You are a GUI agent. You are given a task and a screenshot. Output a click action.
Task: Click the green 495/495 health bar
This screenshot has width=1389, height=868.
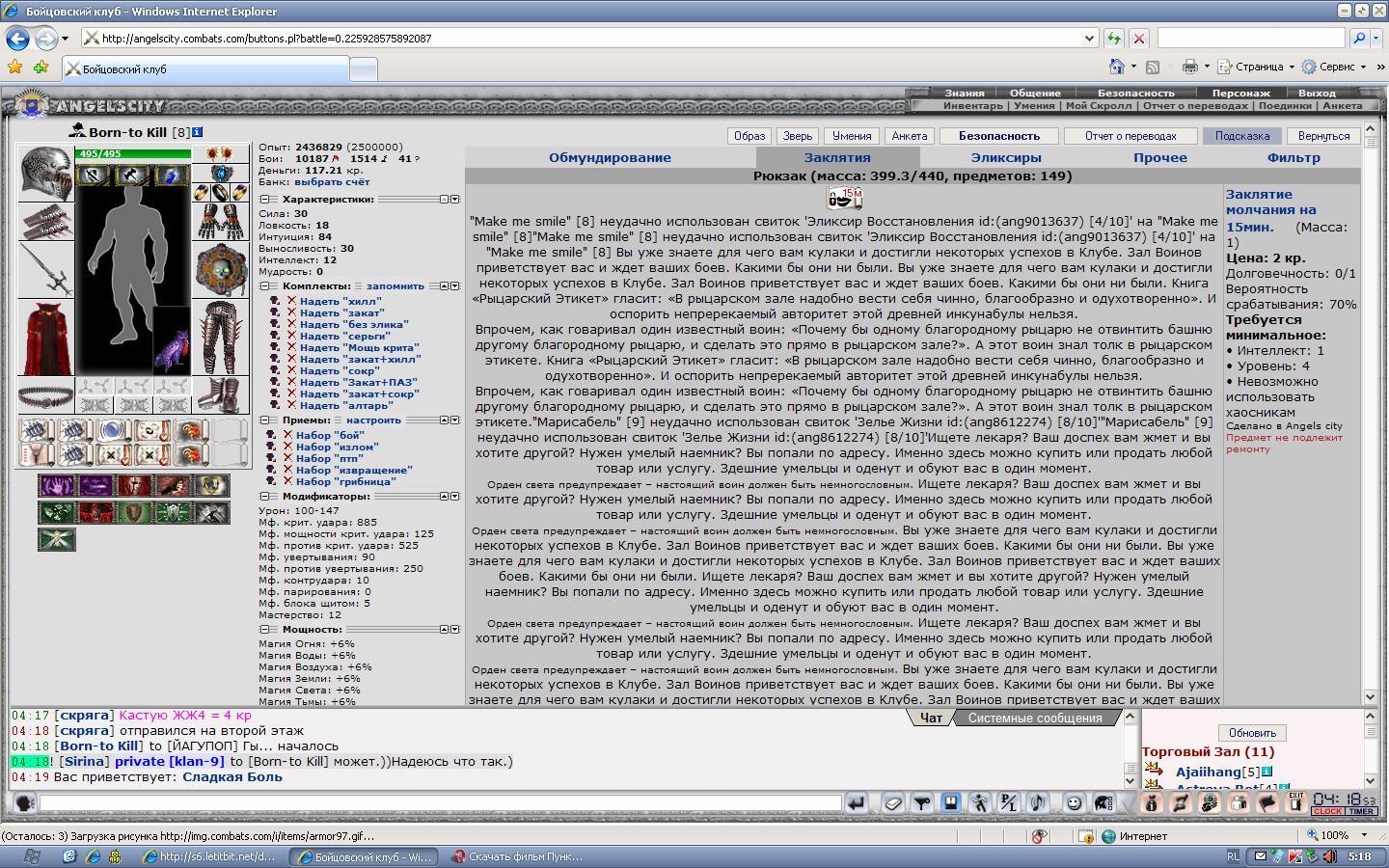(x=133, y=153)
